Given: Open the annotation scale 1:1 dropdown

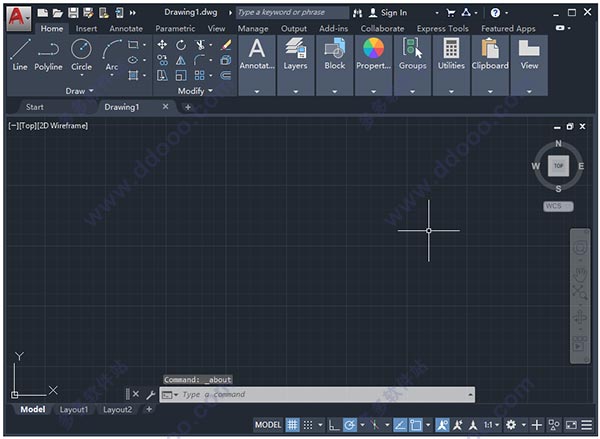Looking at the screenshot, I should point(491,425).
